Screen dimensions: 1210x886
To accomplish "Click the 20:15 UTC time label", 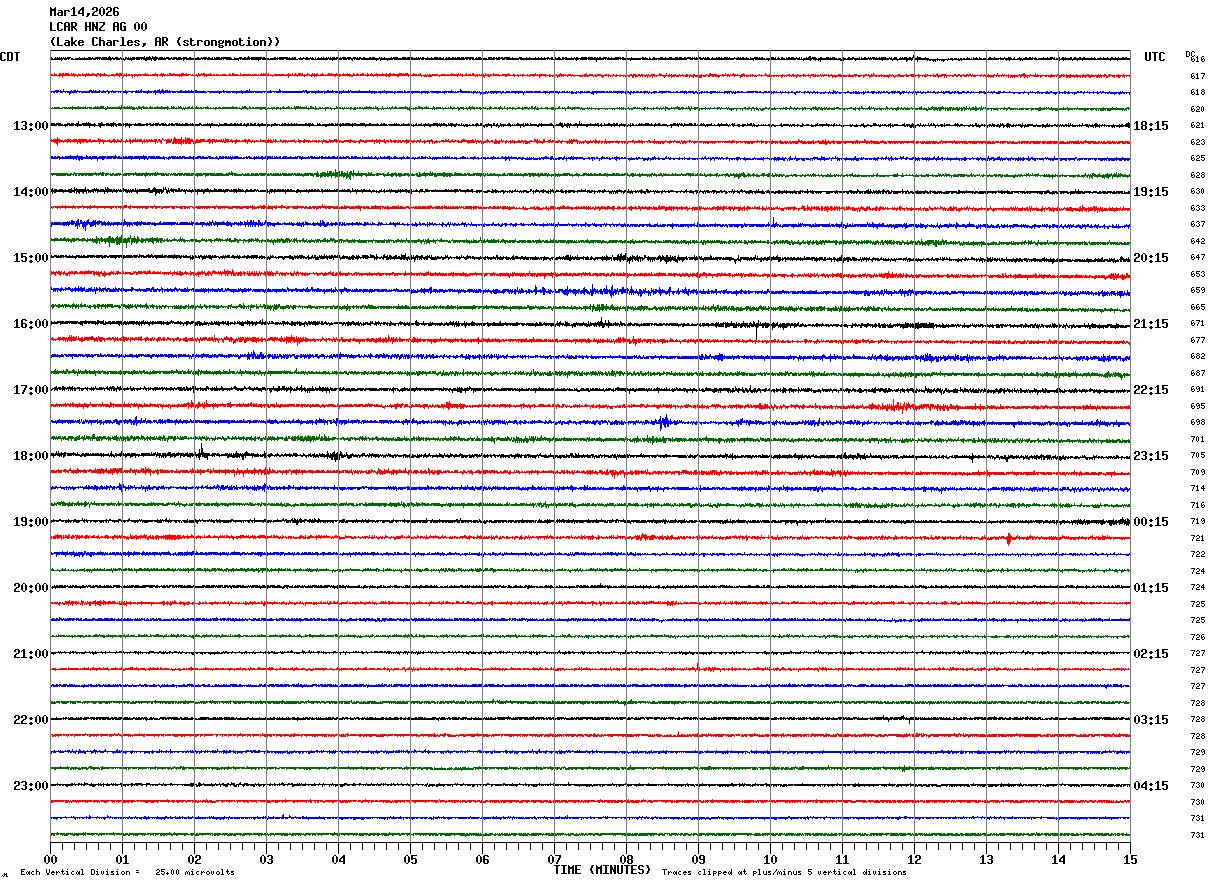I will tap(1151, 258).
